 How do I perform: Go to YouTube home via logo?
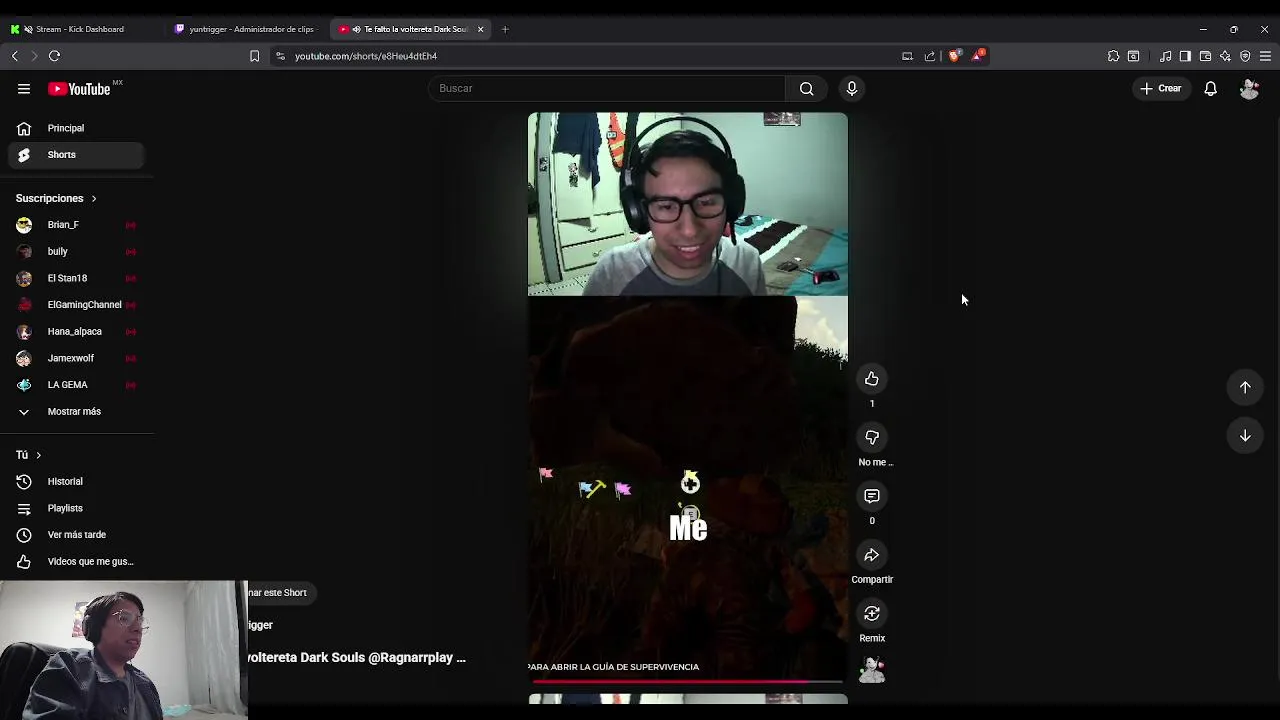(79, 89)
